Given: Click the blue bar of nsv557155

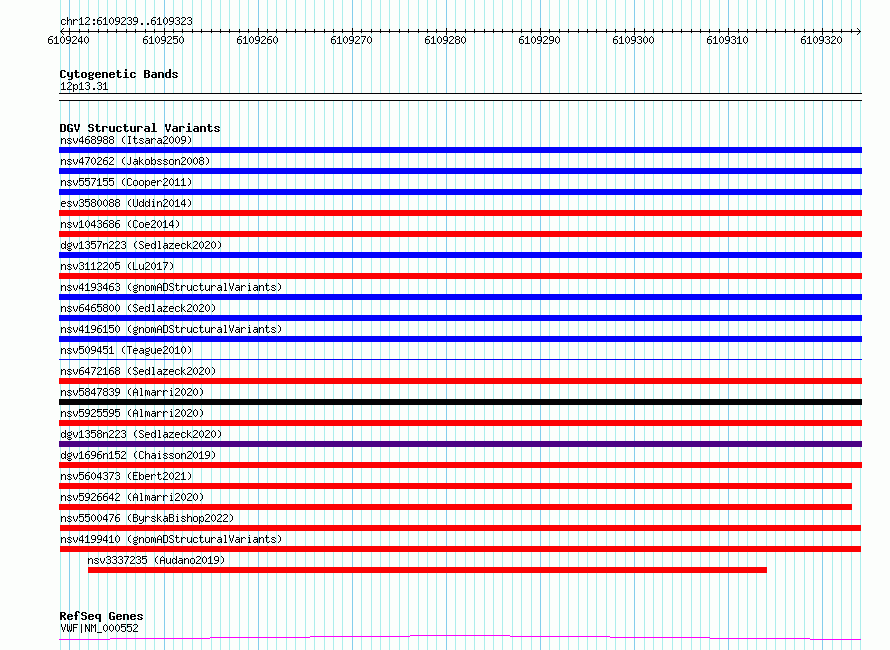Looking at the screenshot, I should 460,192.
